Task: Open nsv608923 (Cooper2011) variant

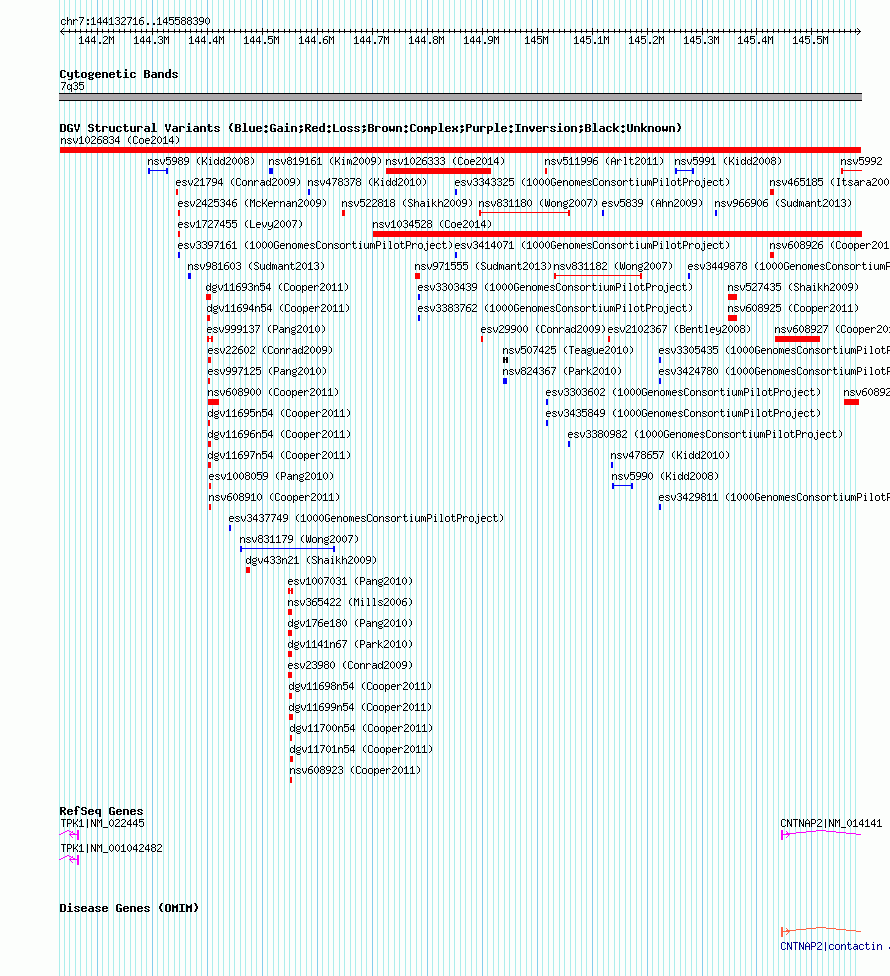Action: pyautogui.click(x=355, y=771)
